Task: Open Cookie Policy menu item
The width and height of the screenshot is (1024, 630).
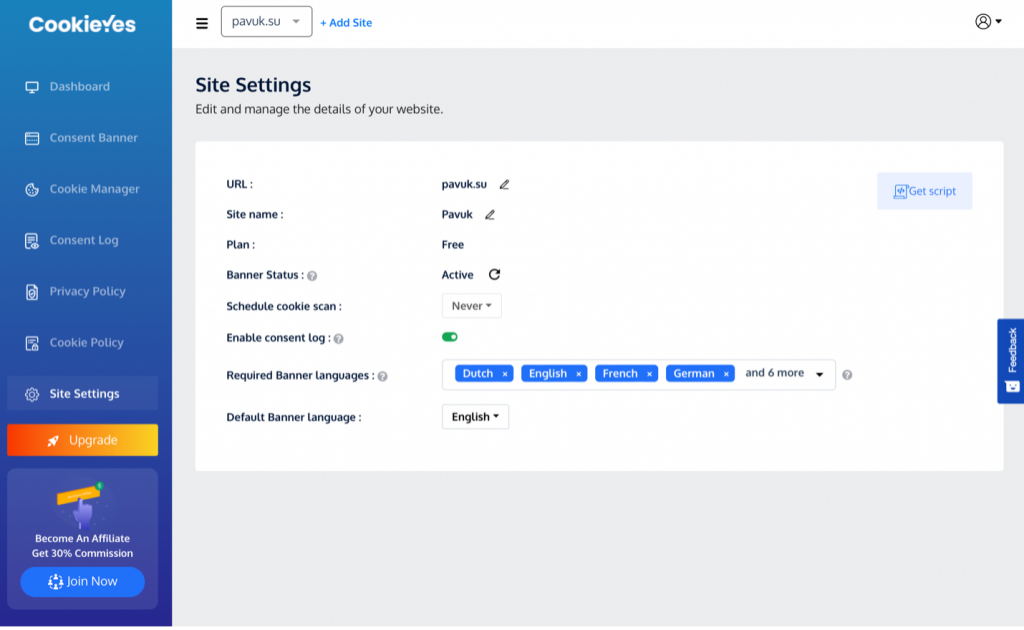Action: pos(82,343)
